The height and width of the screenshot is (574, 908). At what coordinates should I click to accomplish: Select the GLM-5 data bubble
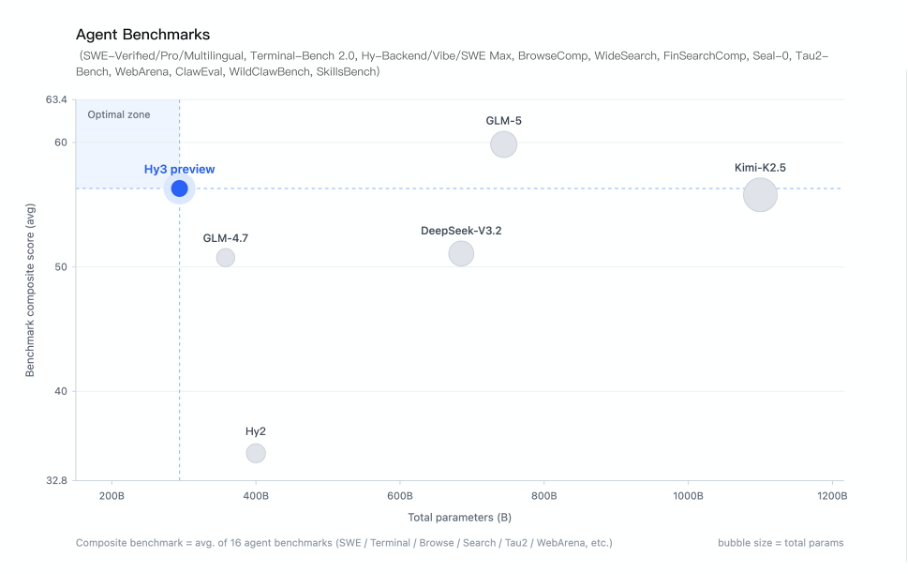point(503,144)
